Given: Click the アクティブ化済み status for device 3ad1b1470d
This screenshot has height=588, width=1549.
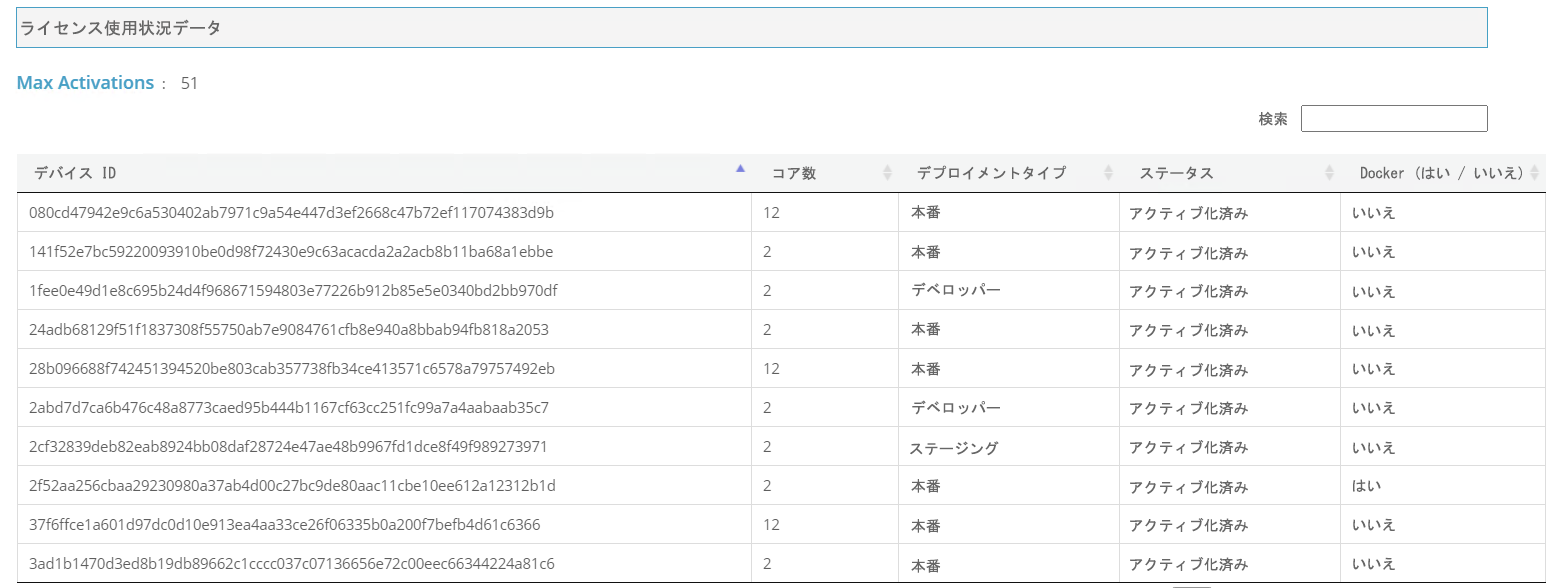Looking at the screenshot, I should [x=1188, y=564].
